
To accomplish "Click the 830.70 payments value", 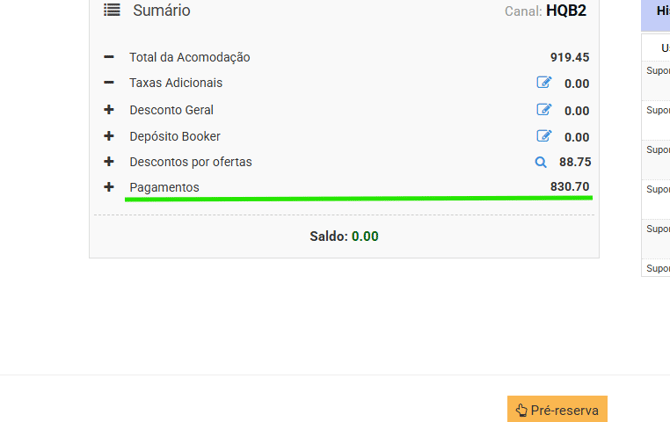I will pyautogui.click(x=569, y=187).
